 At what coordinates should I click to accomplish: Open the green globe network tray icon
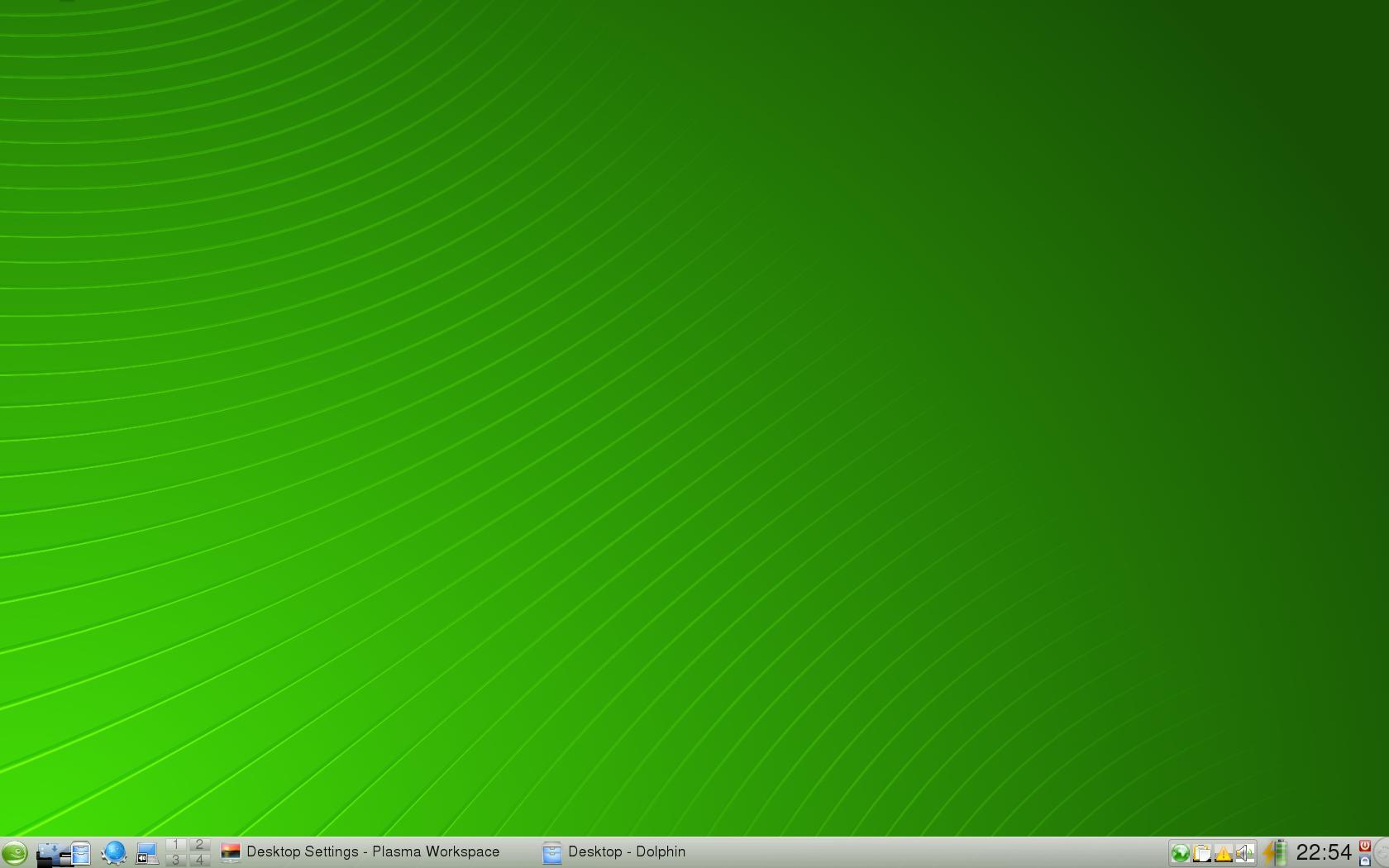(1181, 853)
